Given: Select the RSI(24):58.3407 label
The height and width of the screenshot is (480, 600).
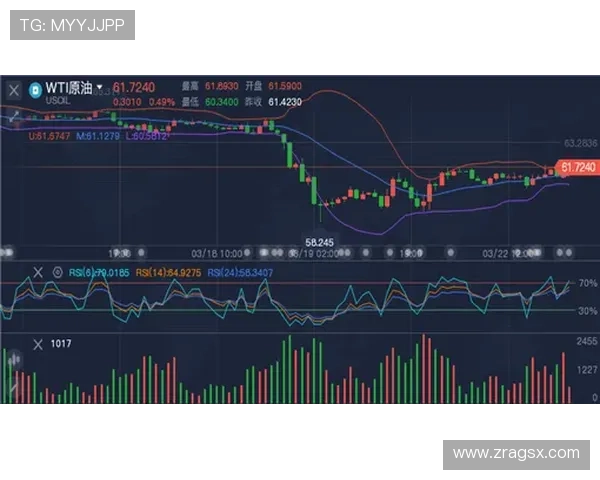Looking at the screenshot, I should [240, 273].
